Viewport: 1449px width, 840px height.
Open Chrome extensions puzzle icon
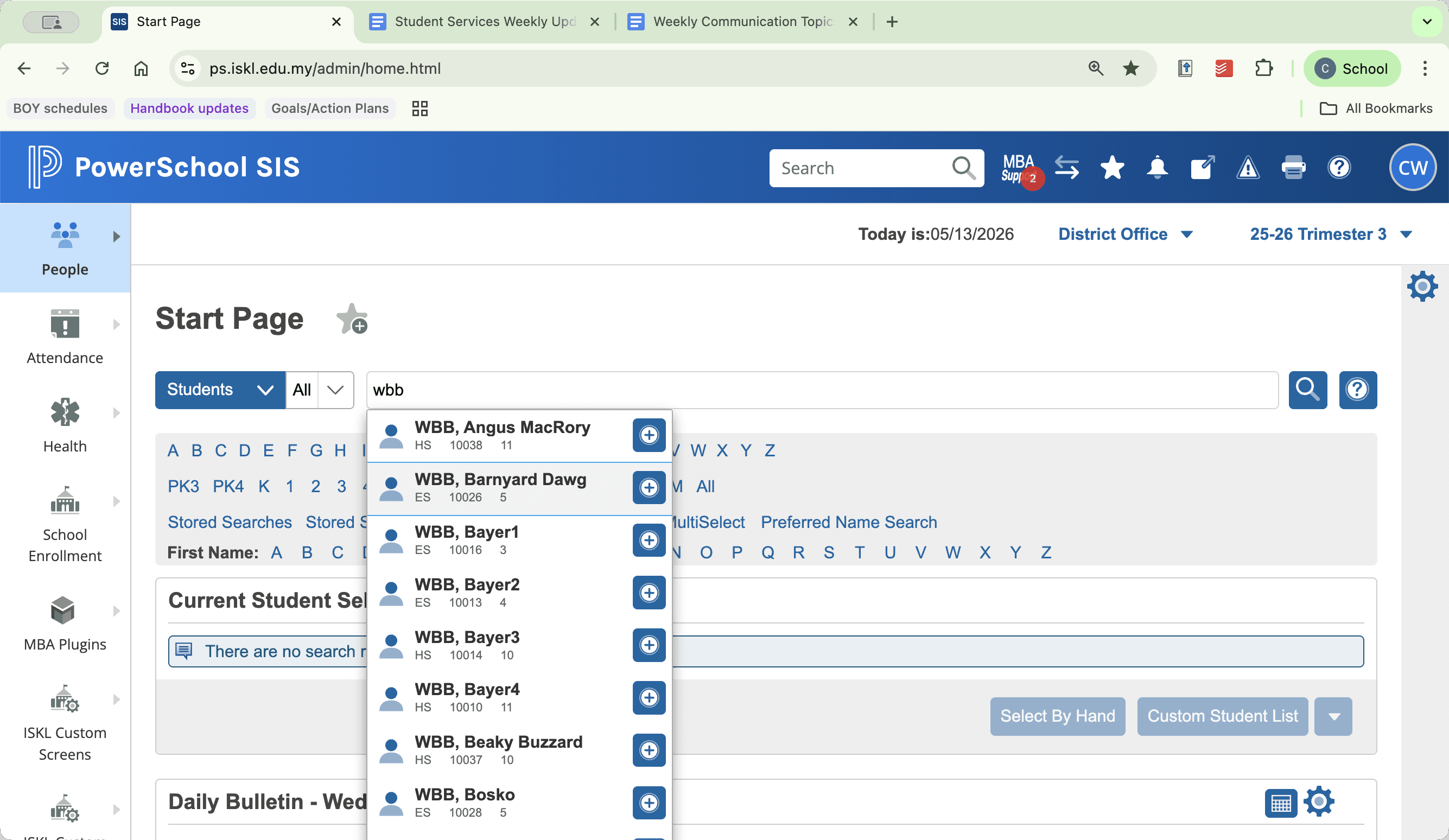click(x=1263, y=68)
